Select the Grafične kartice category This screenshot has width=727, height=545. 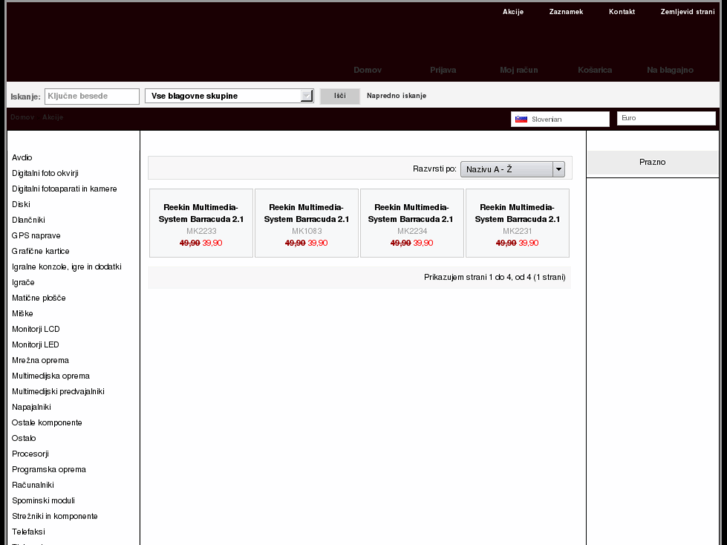pos(40,251)
